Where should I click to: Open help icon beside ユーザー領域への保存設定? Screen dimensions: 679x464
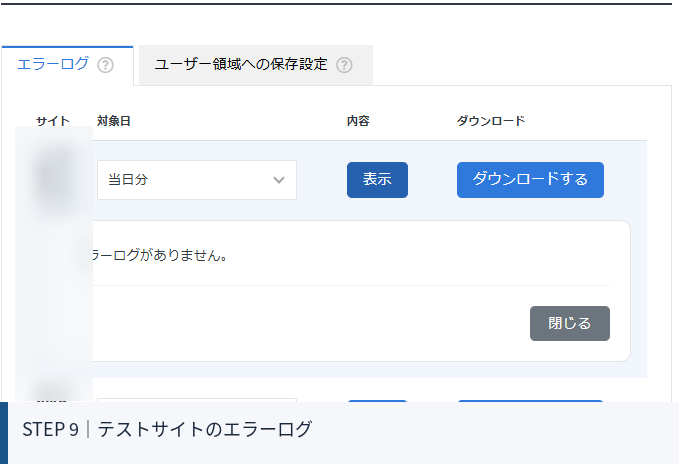344,65
